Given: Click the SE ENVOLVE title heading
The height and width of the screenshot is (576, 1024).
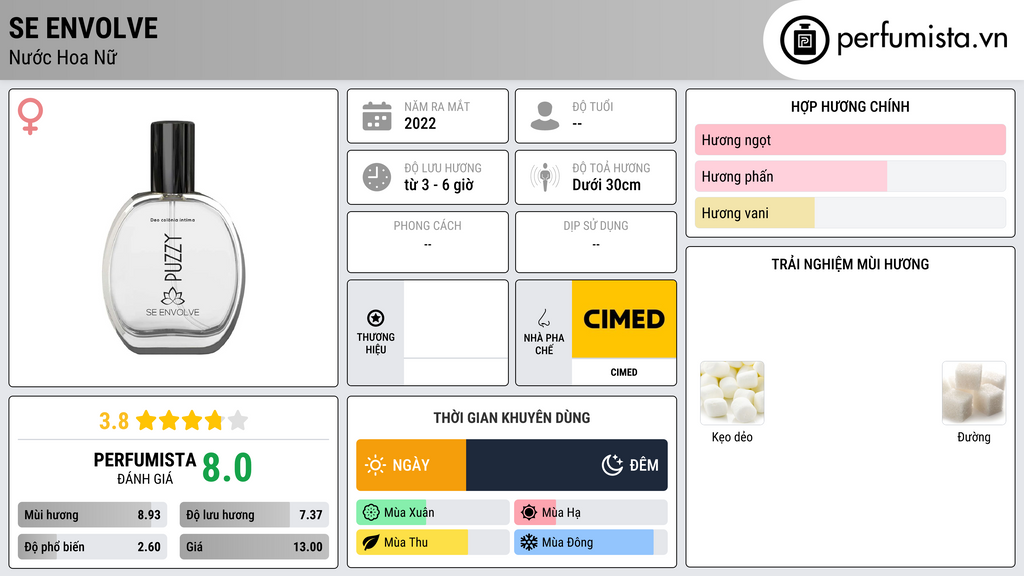Looking at the screenshot, I should coord(83,28).
